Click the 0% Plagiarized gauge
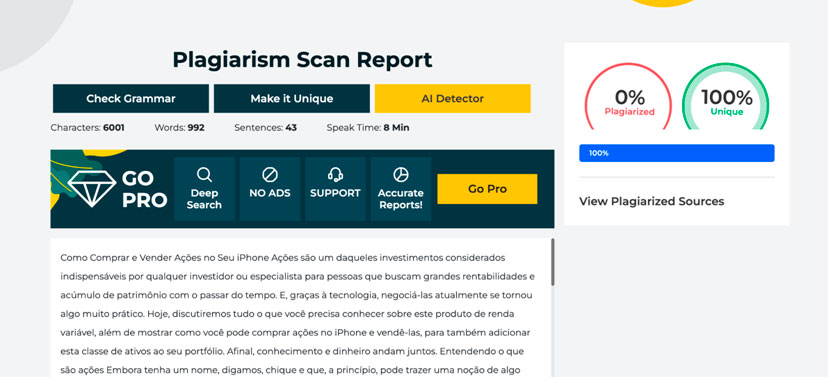 (x=628, y=96)
